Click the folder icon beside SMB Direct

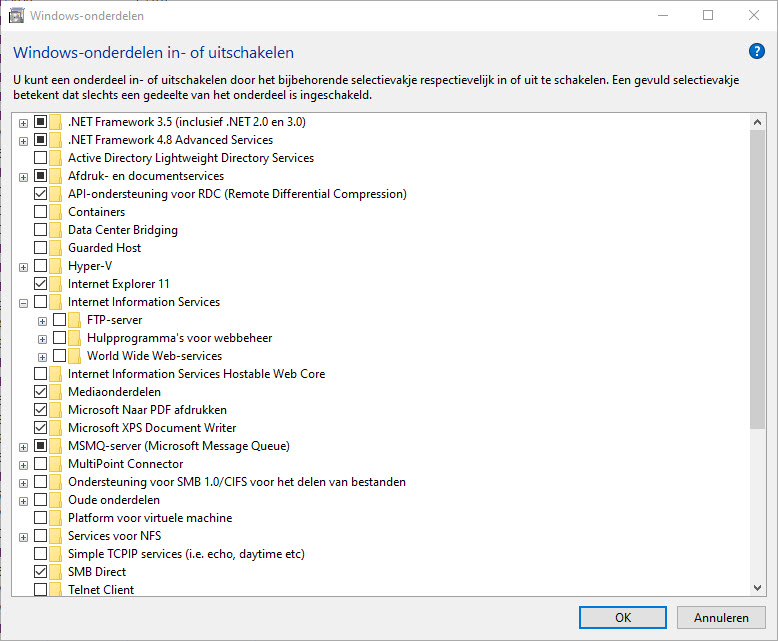tap(56, 572)
